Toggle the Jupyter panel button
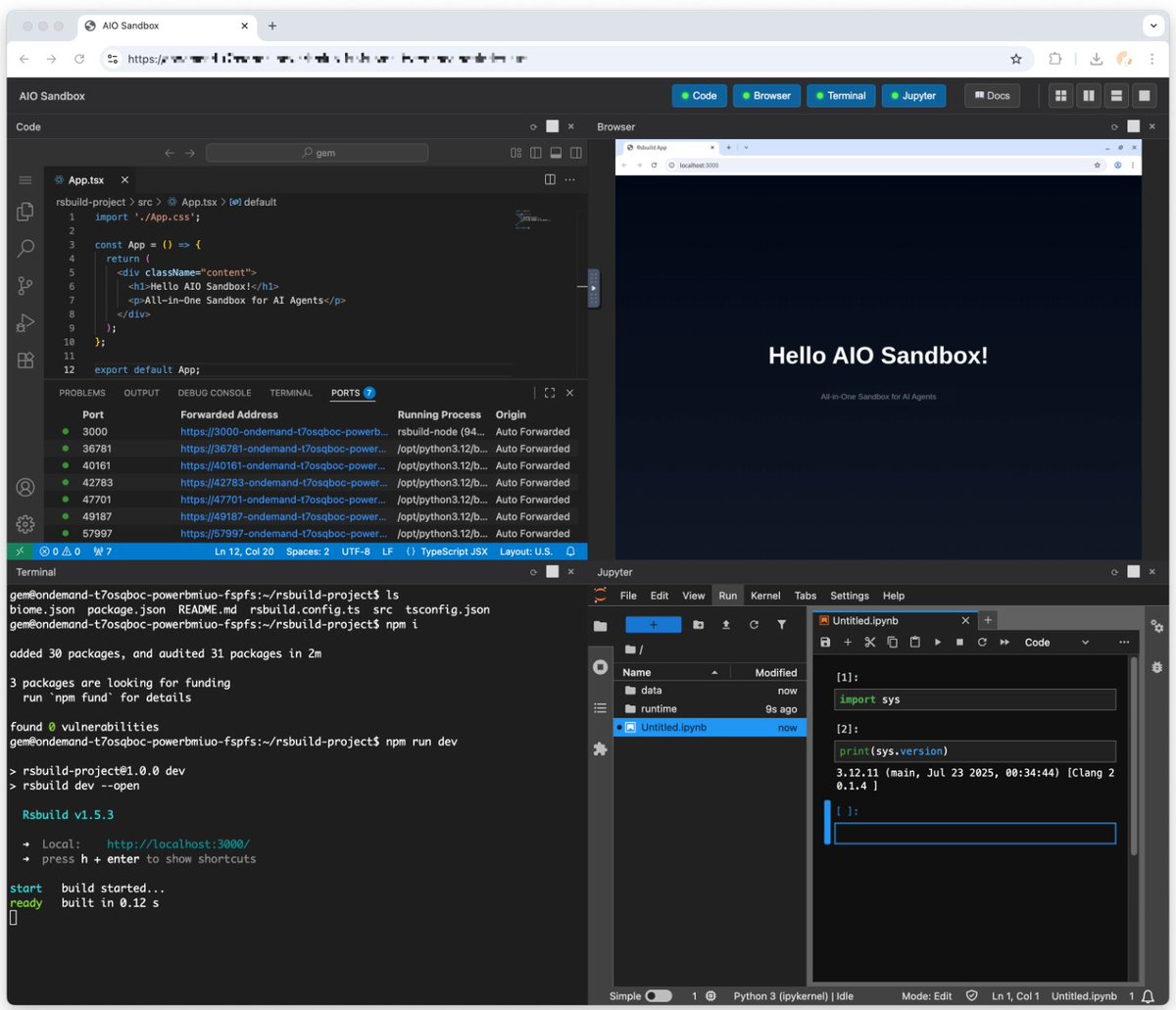 tap(913, 95)
